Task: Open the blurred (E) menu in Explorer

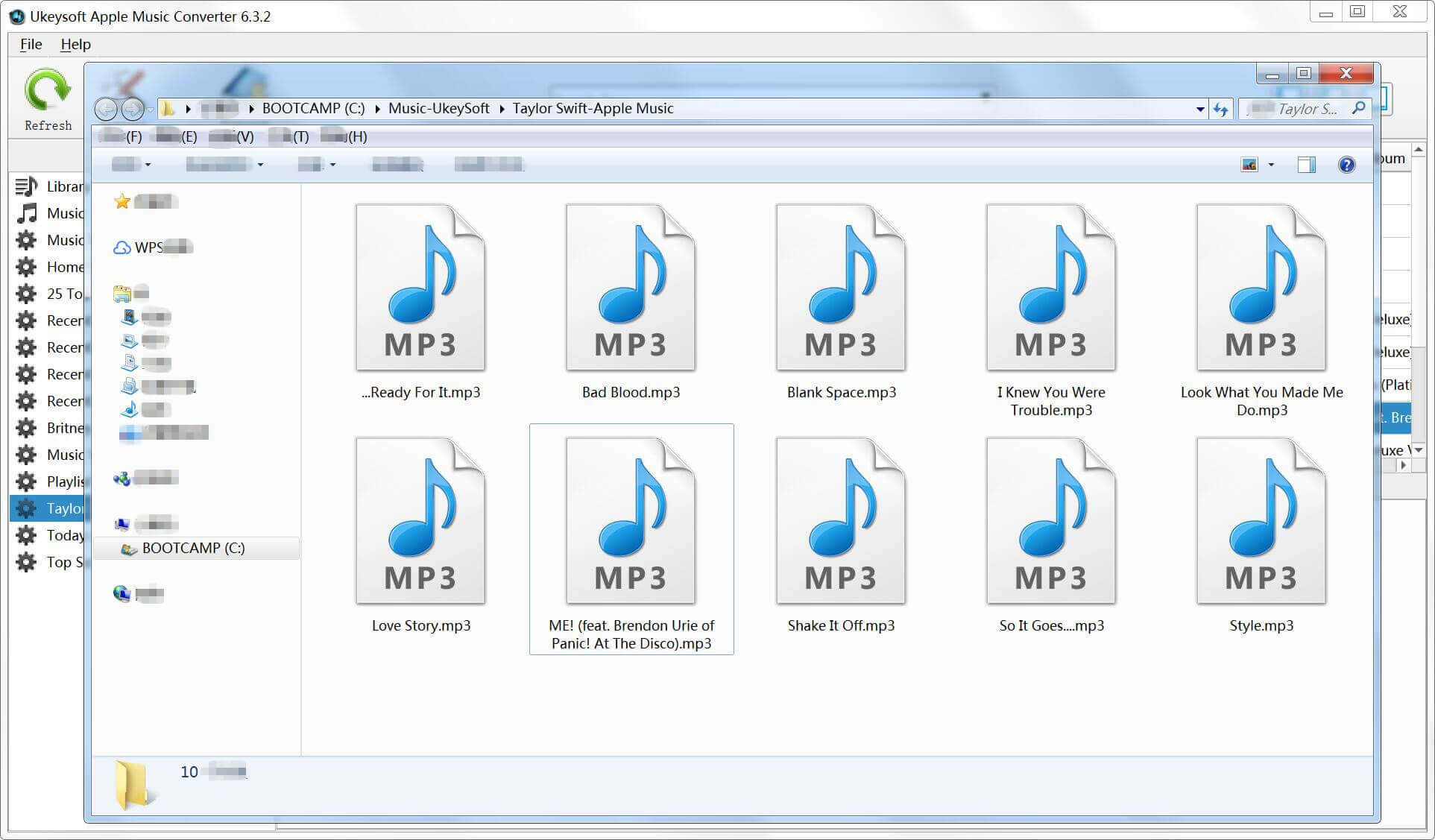Action: click(174, 136)
